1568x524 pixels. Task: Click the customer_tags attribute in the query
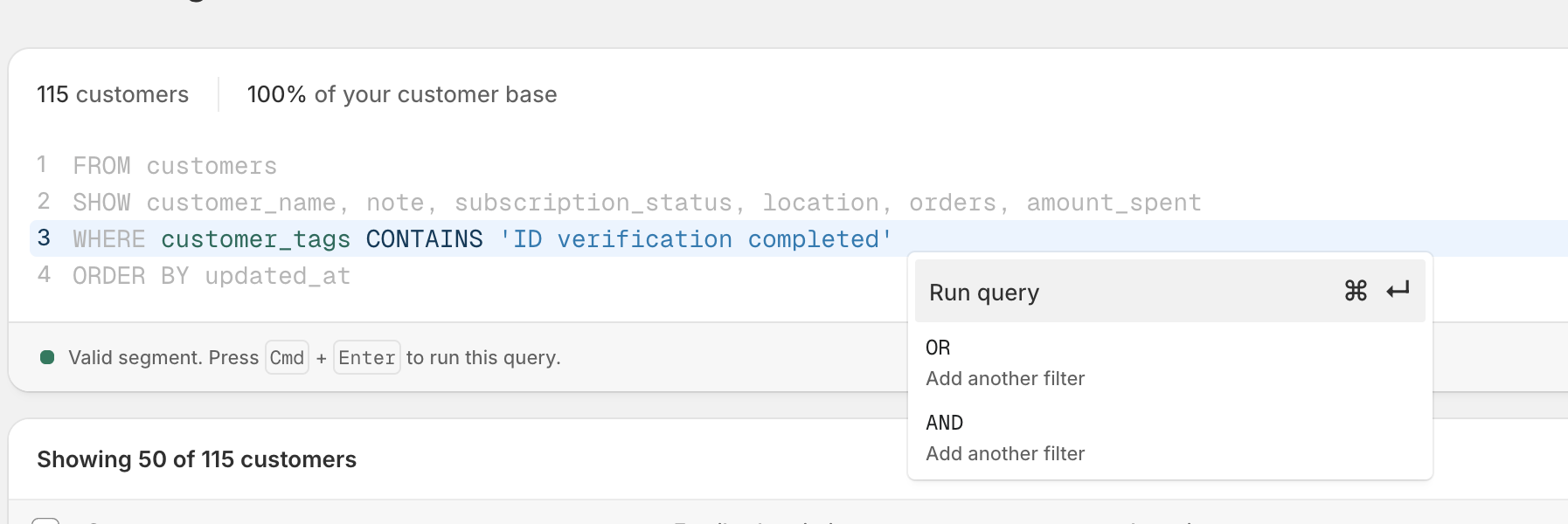255,239
